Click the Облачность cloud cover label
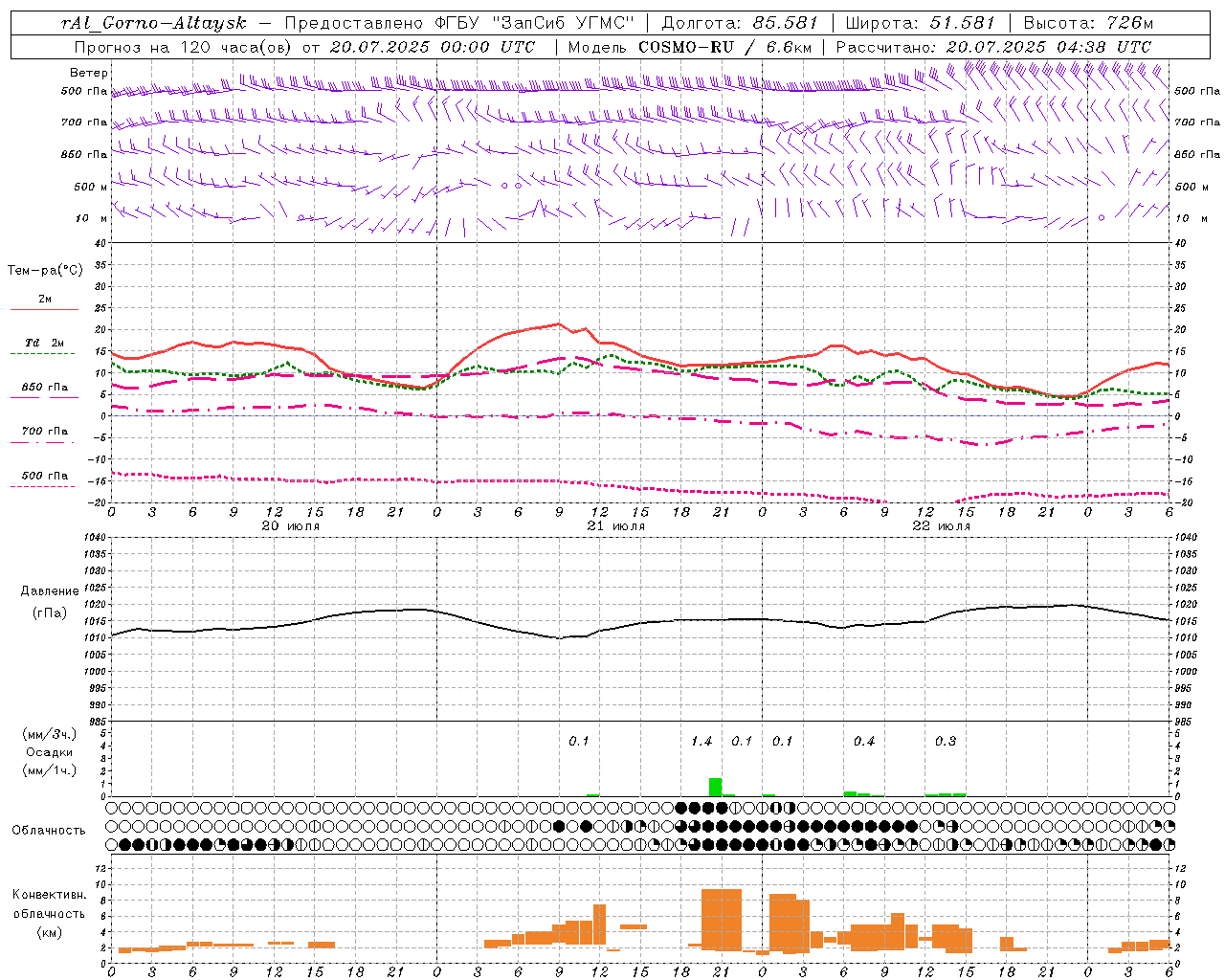1225x980 pixels. 49,831
